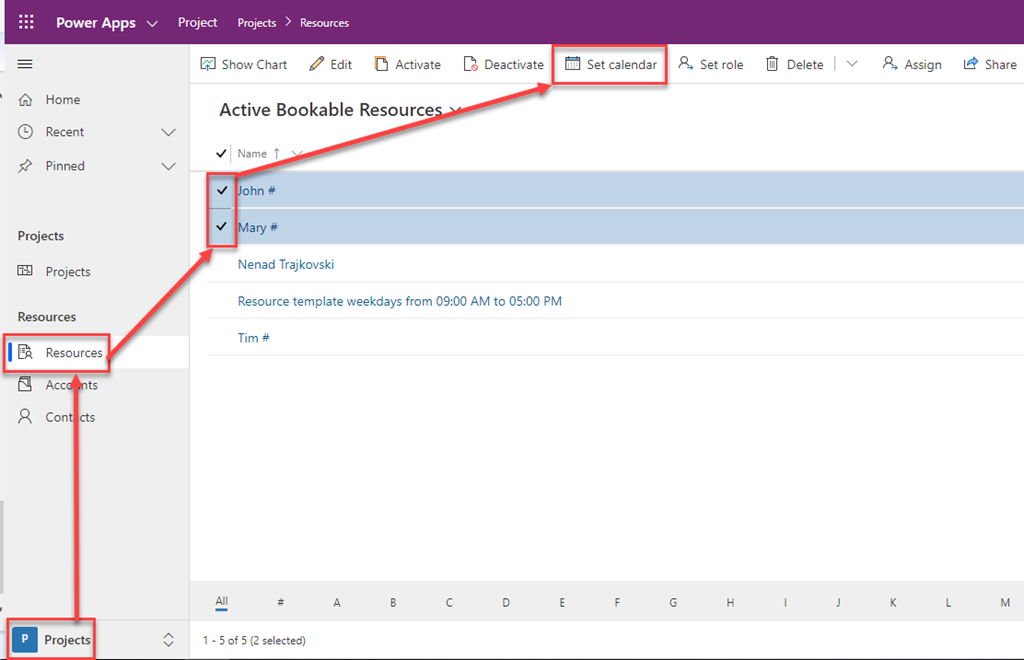Toggle the select-all checkmark in header

(222, 154)
